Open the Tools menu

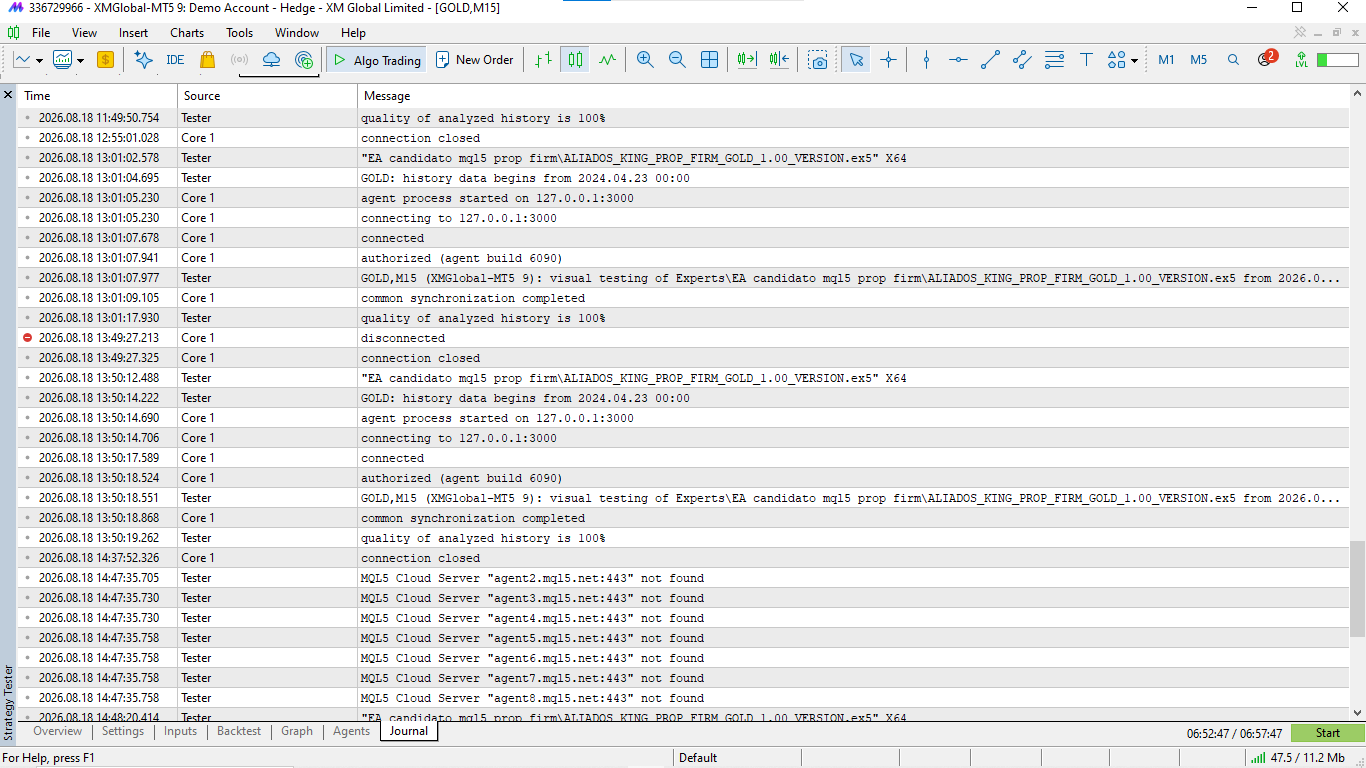point(240,33)
